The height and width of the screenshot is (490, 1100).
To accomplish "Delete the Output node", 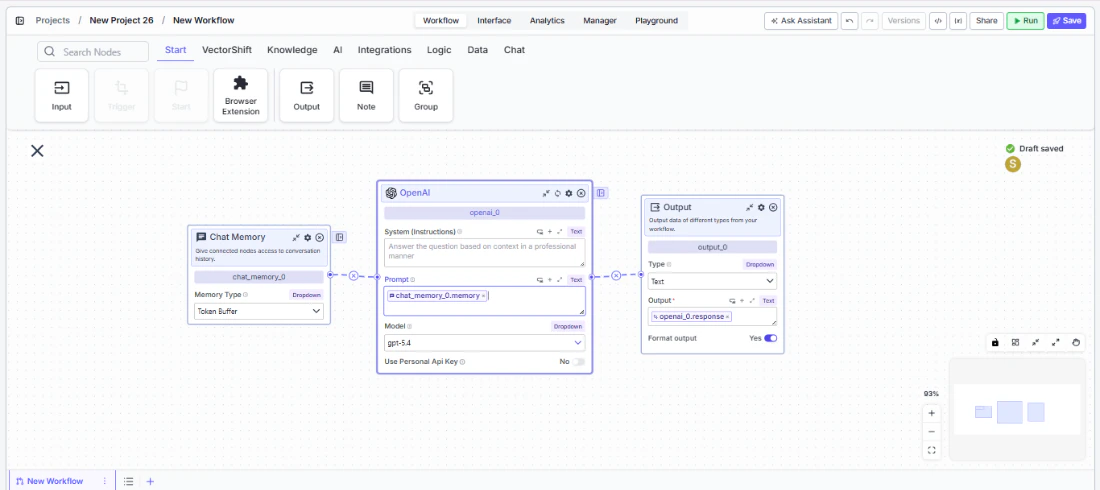I will 772,207.
